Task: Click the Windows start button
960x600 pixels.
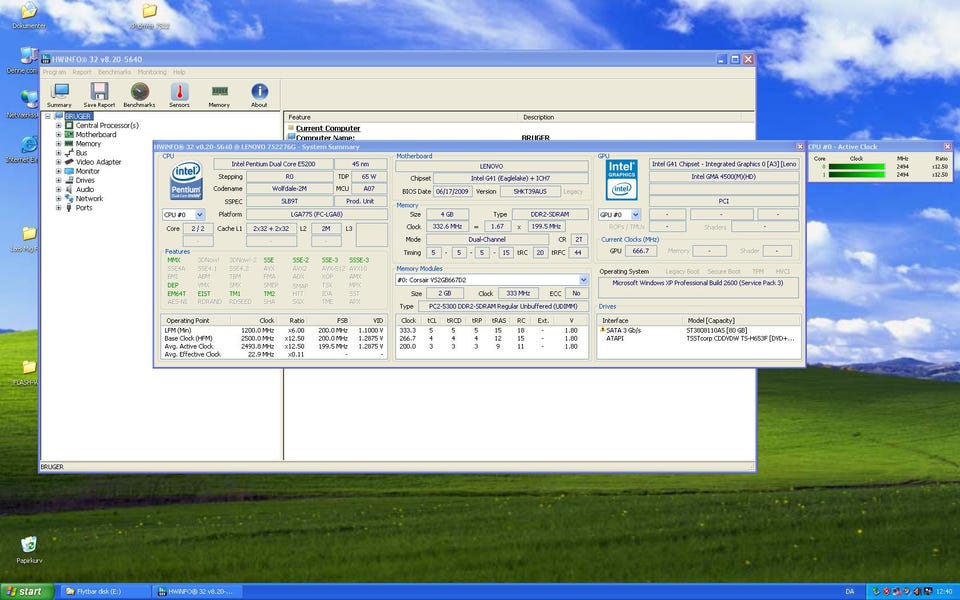Action: pyautogui.click(x=27, y=591)
